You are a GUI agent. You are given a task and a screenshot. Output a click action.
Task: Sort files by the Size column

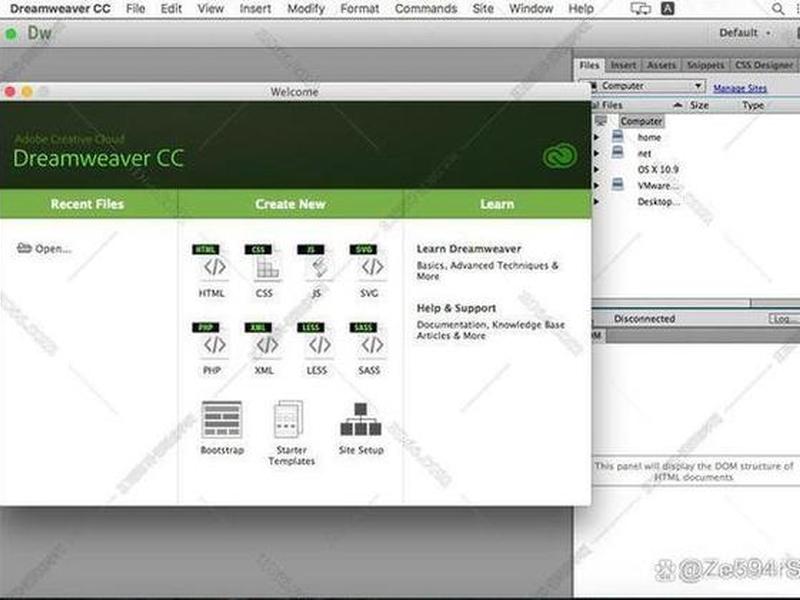tap(699, 105)
